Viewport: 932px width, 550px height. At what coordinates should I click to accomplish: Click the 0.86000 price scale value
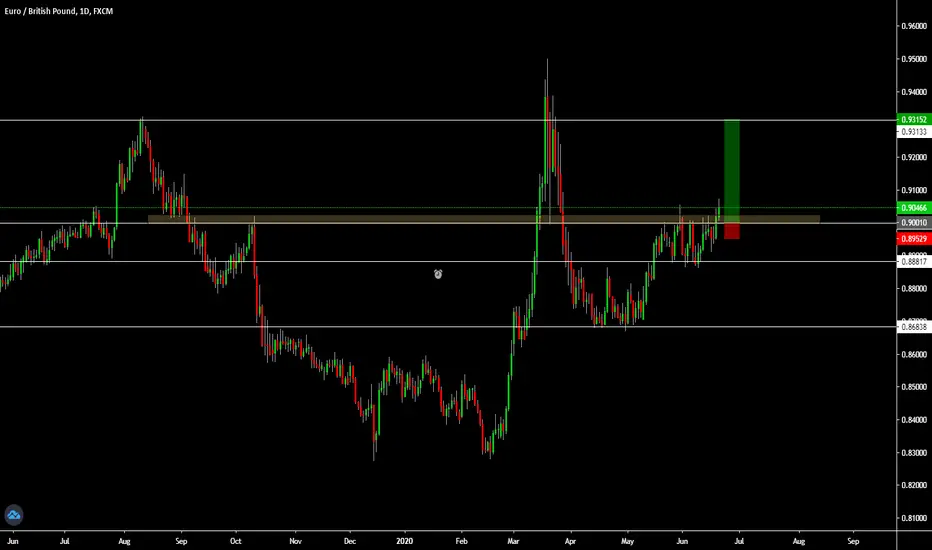point(914,354)
